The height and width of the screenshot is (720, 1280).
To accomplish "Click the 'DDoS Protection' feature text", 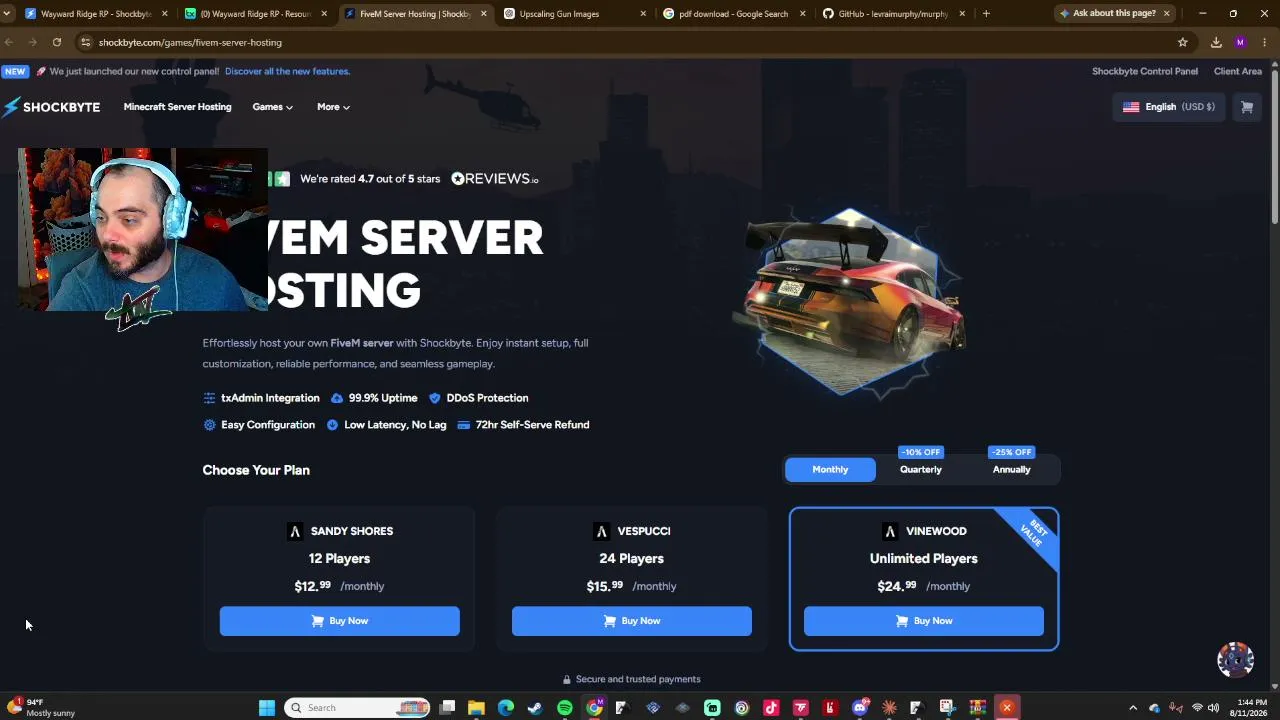I will (x=487, y=398).
